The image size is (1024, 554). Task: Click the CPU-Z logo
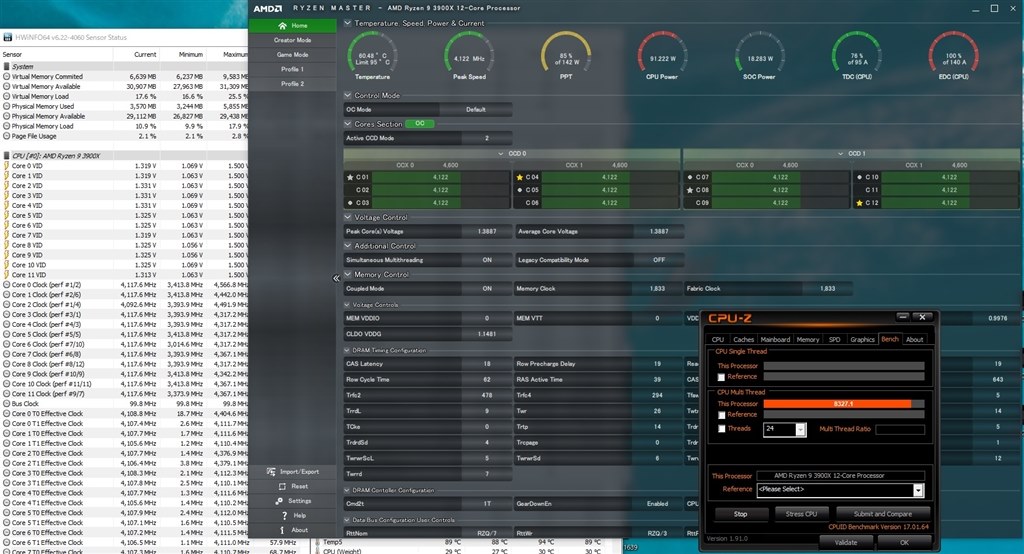[x=729, y=318]
